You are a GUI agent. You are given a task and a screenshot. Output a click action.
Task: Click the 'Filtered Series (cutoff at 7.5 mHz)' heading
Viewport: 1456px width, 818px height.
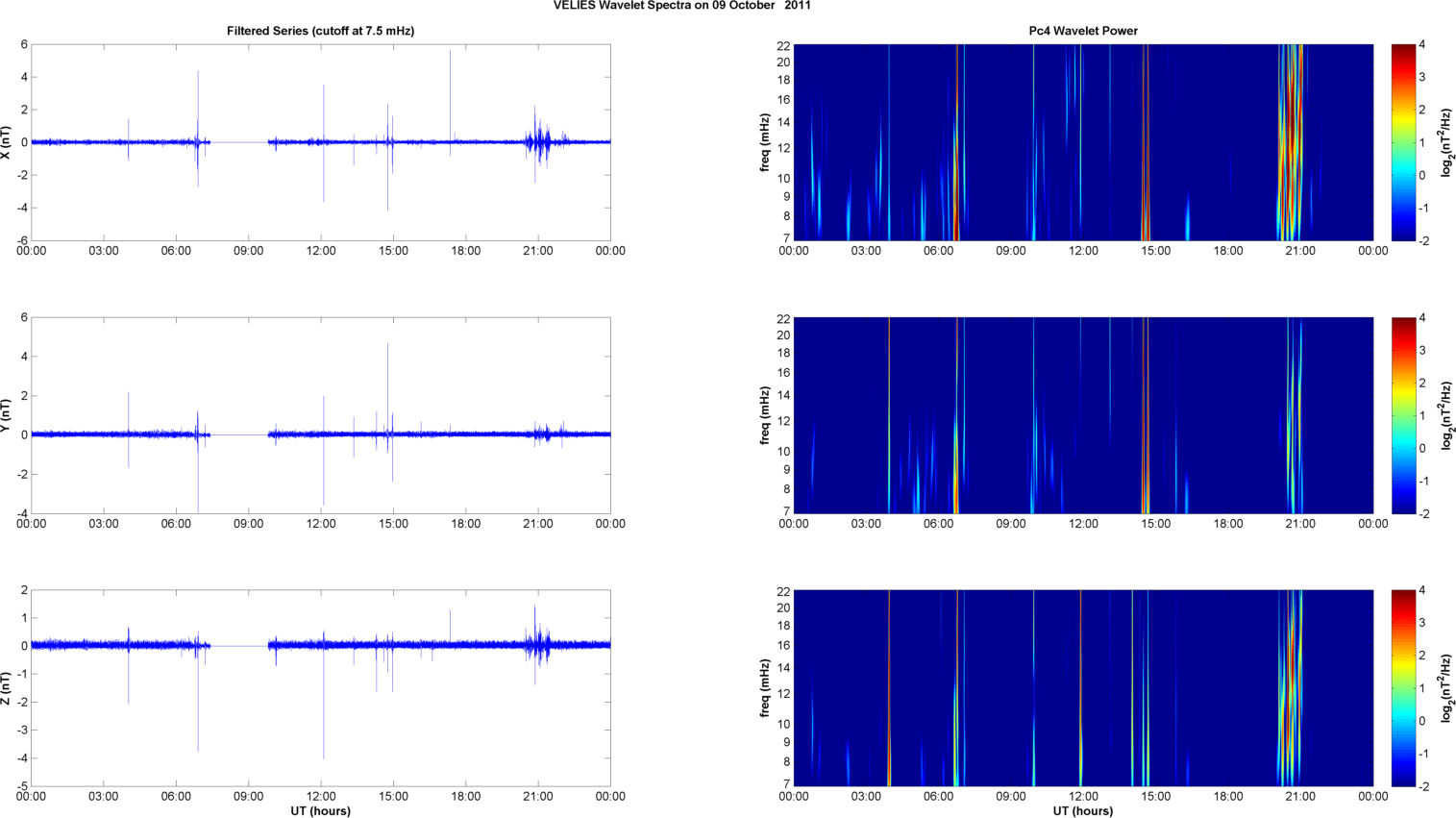point(320,31)
